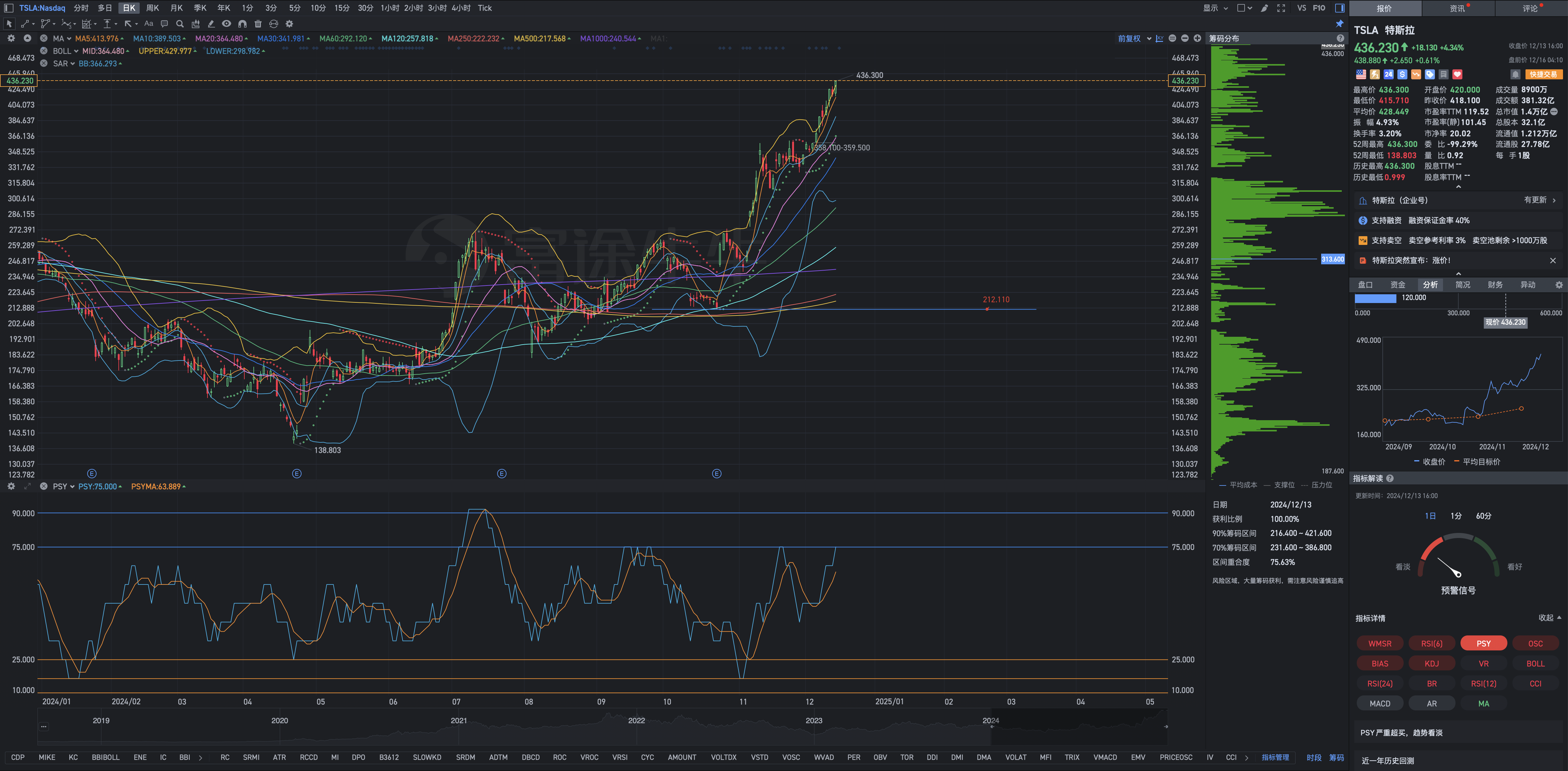This screenshot has width=1568, height=771.
Task: Toggle drawings visibility eye icon
Action: [x=227, y=24]
